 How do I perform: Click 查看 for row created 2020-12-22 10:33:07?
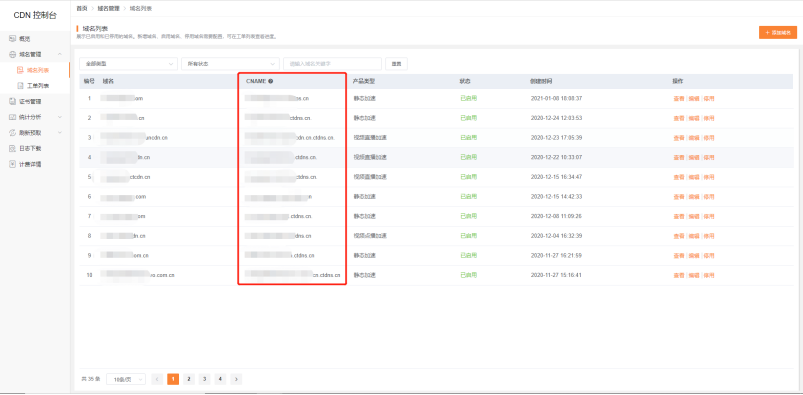coord(679,157)
